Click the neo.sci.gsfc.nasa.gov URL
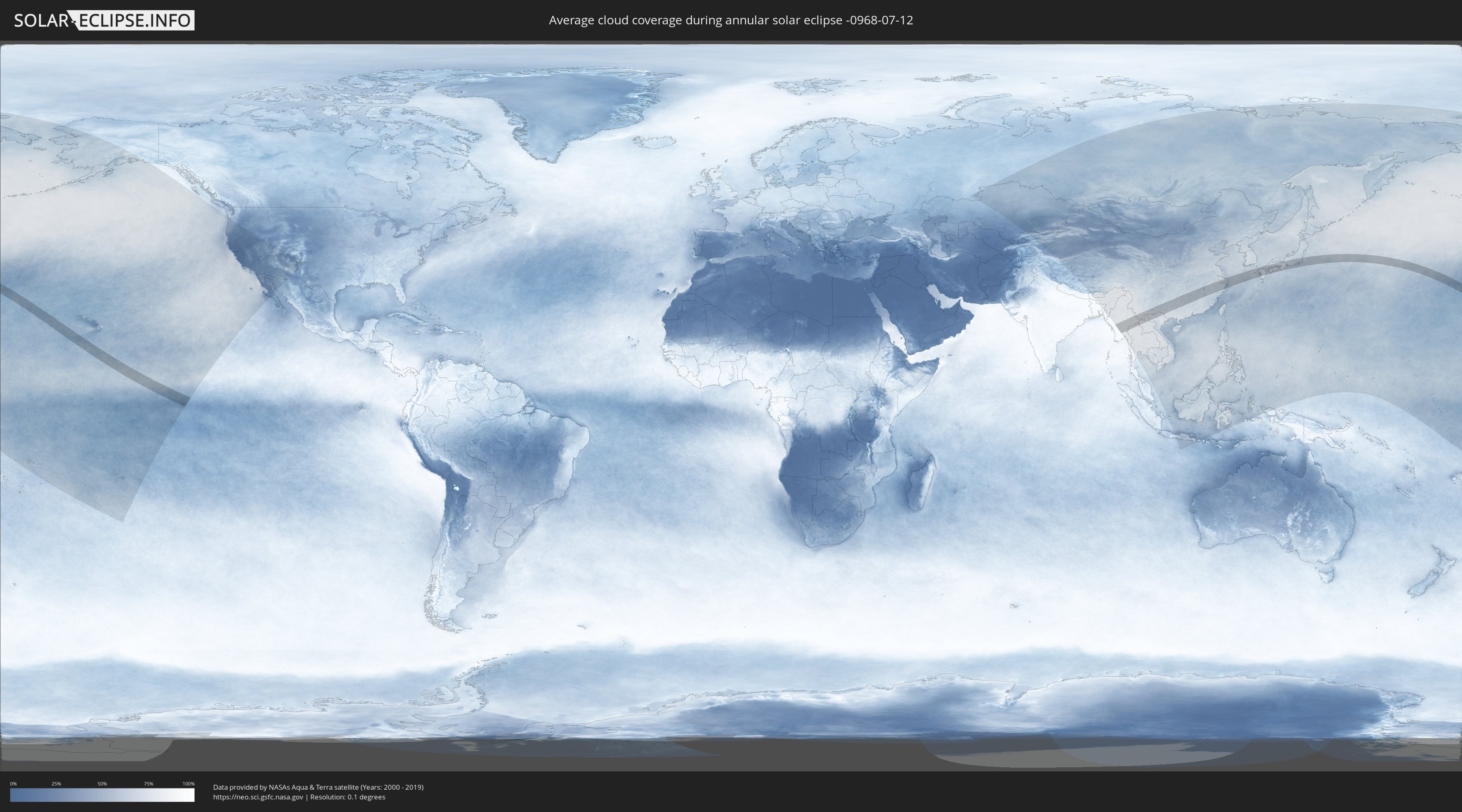 pos(257,797)
